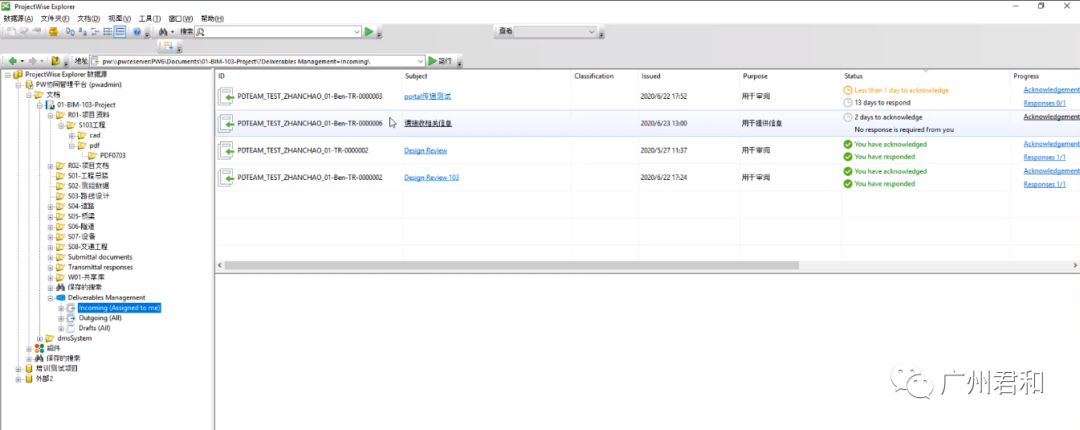
Task: Click transmittal icon for TR-0000003 row
Action: point(226,96)
